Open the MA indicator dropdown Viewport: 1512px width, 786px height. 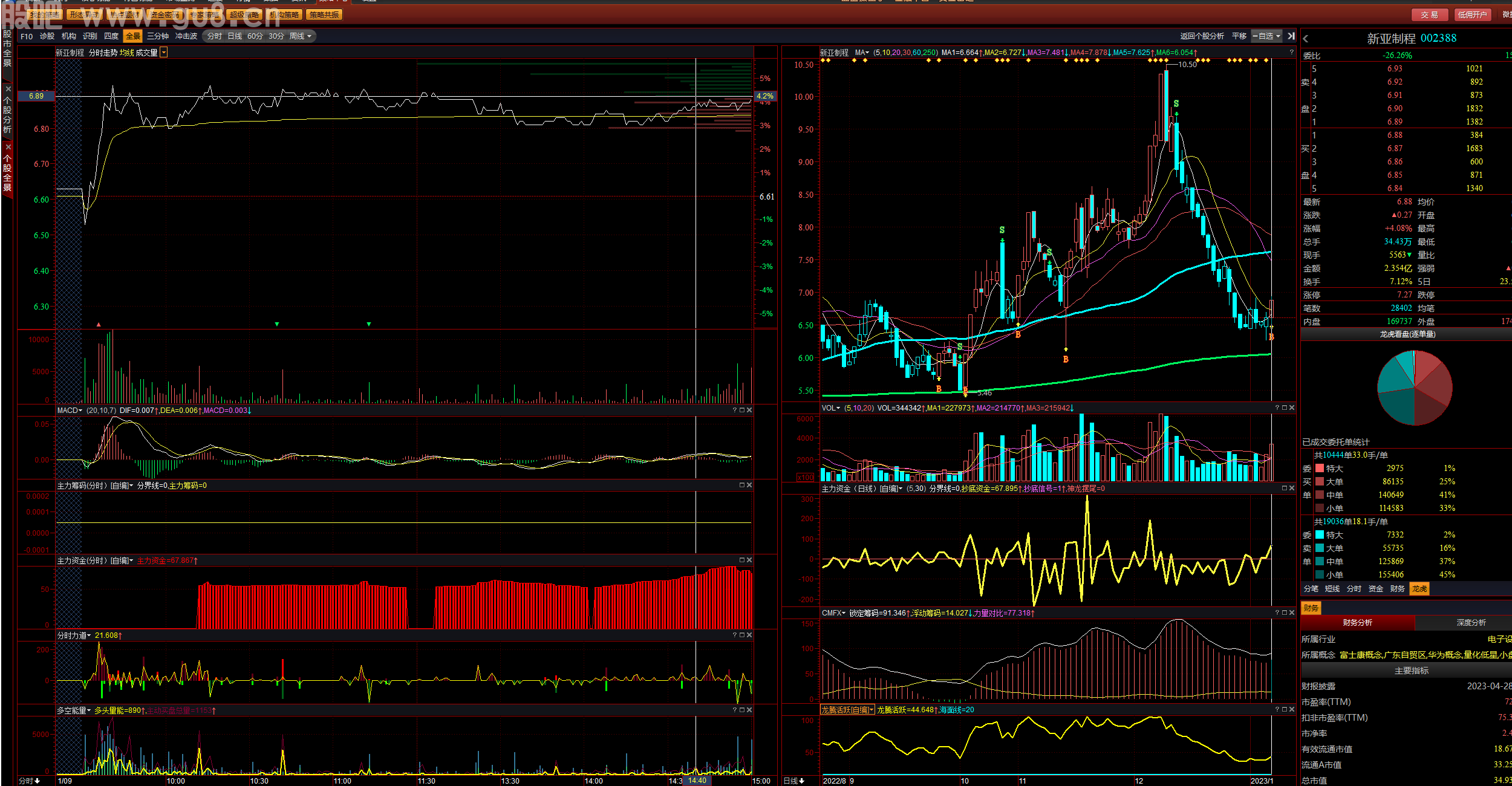(x=862, y=53)
